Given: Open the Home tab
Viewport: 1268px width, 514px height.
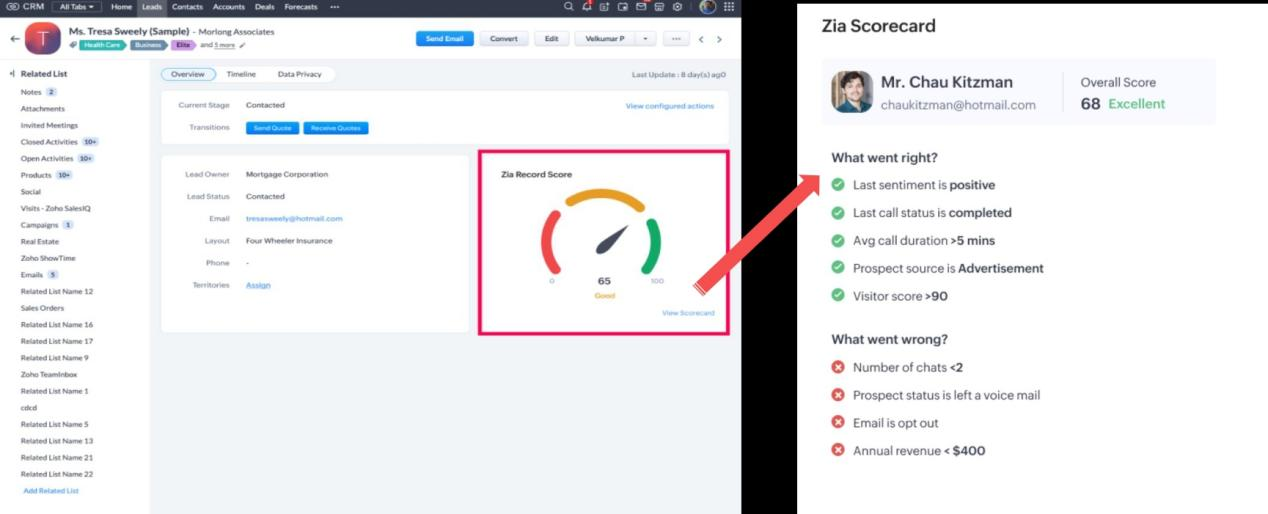Looking at the screenshot, I should (121, 7).
